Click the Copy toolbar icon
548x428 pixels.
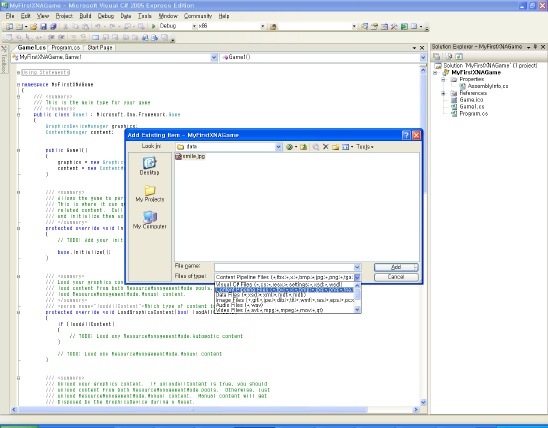(75, 27)
